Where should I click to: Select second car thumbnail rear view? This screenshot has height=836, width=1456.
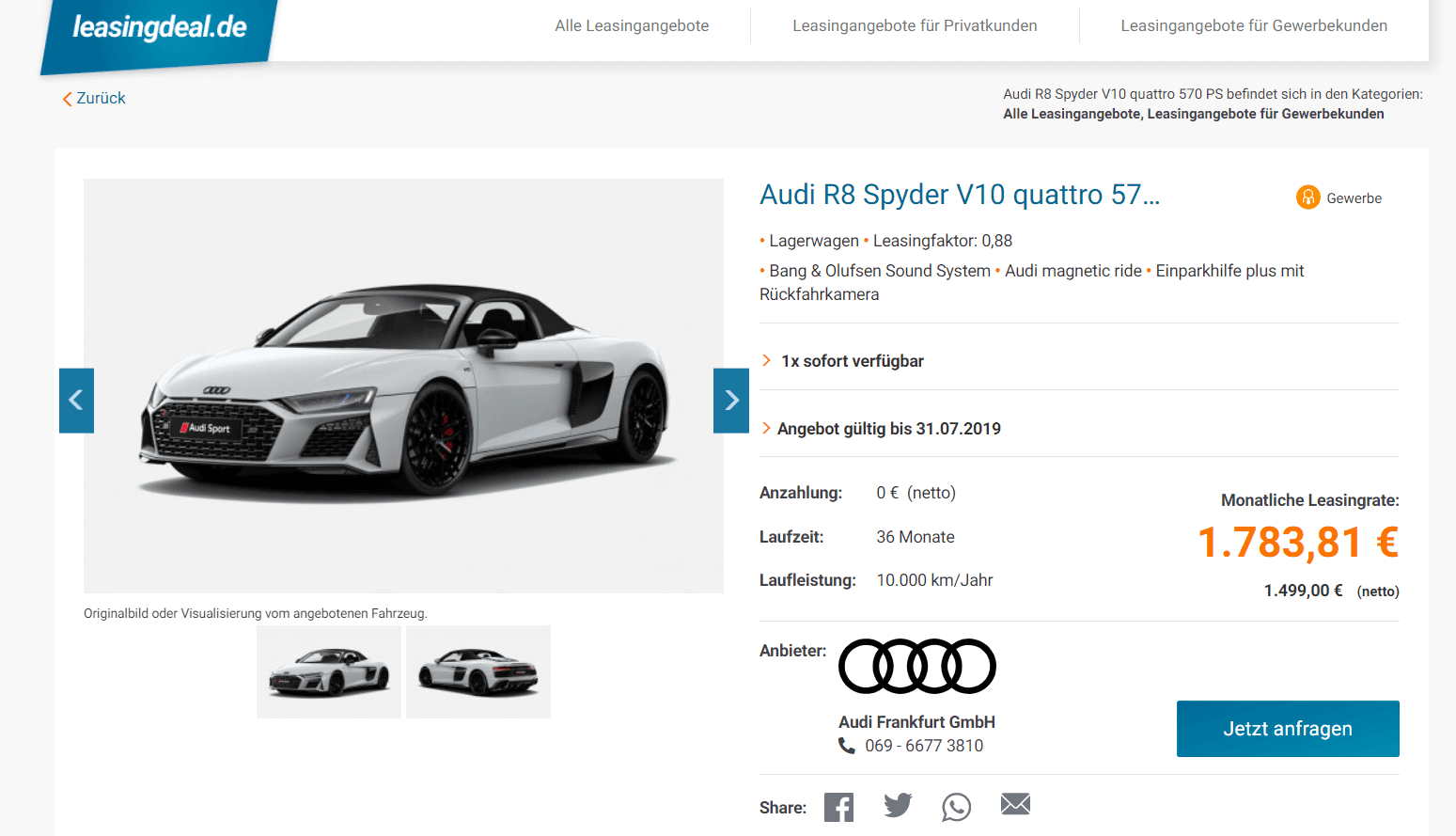[478, 671]
